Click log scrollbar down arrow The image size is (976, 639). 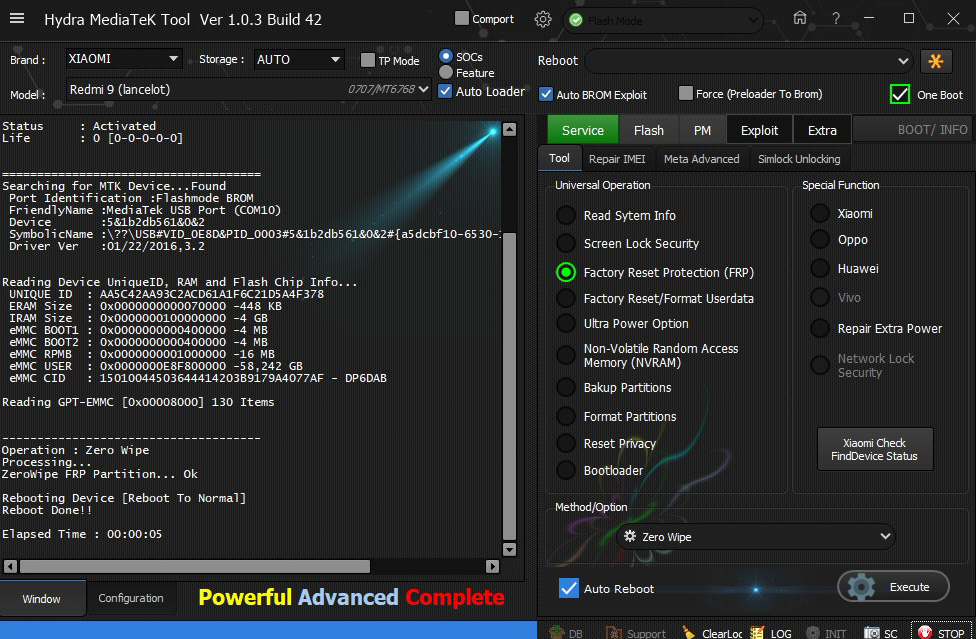509,549
